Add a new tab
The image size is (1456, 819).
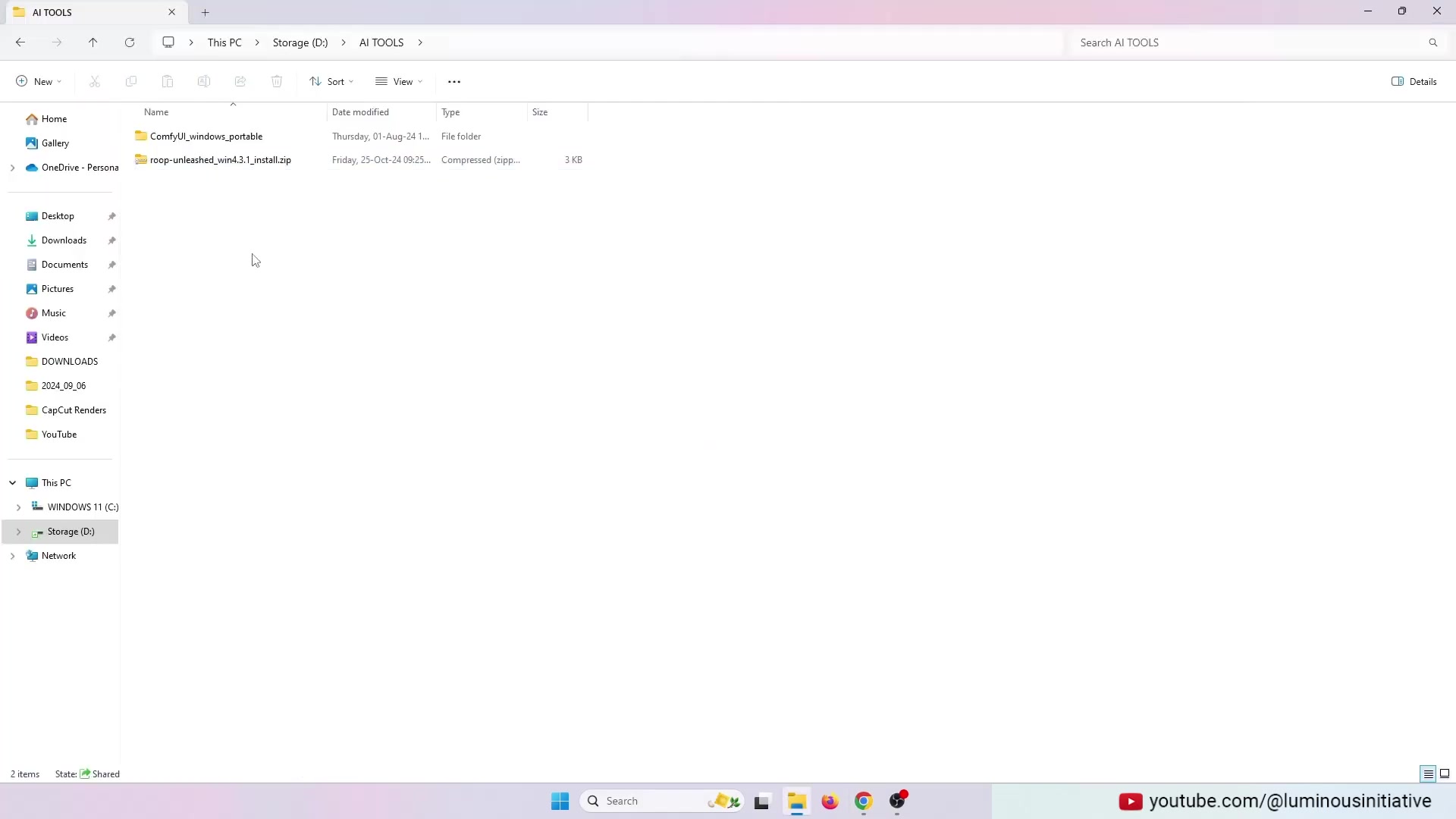[x=206, y=12]
